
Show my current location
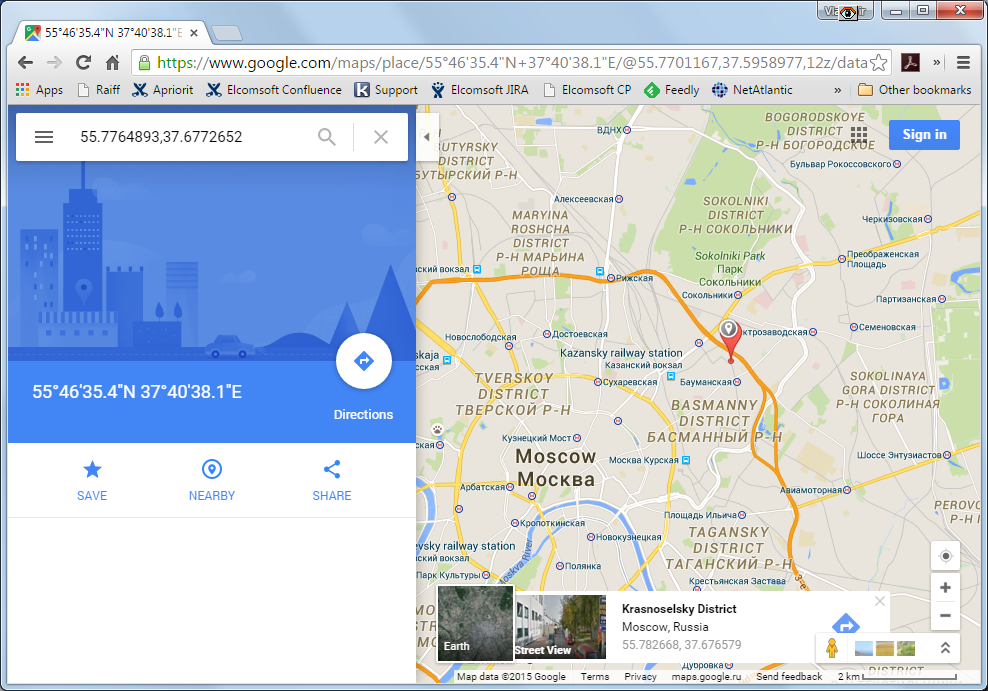[945, 556]
